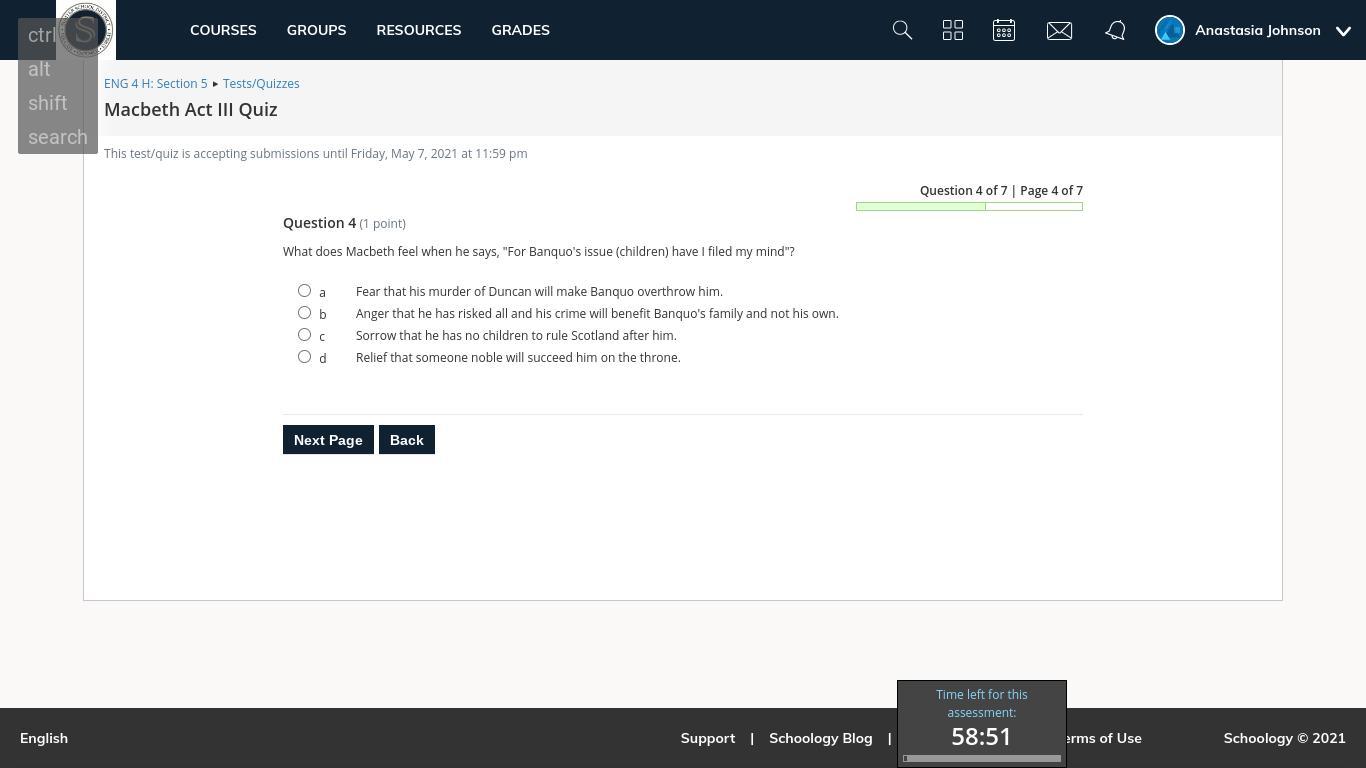Click the submission deadline notice text

pos(316,154)
